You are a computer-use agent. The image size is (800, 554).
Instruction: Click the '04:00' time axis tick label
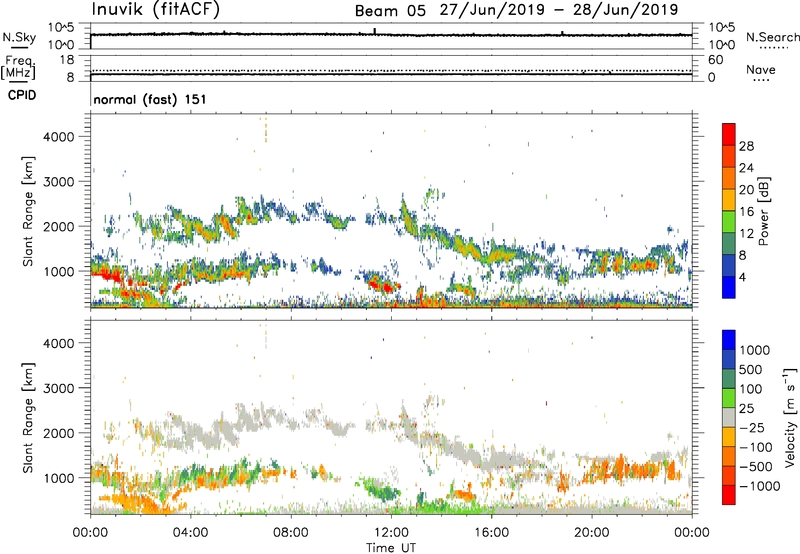click(x=190, y=533)
